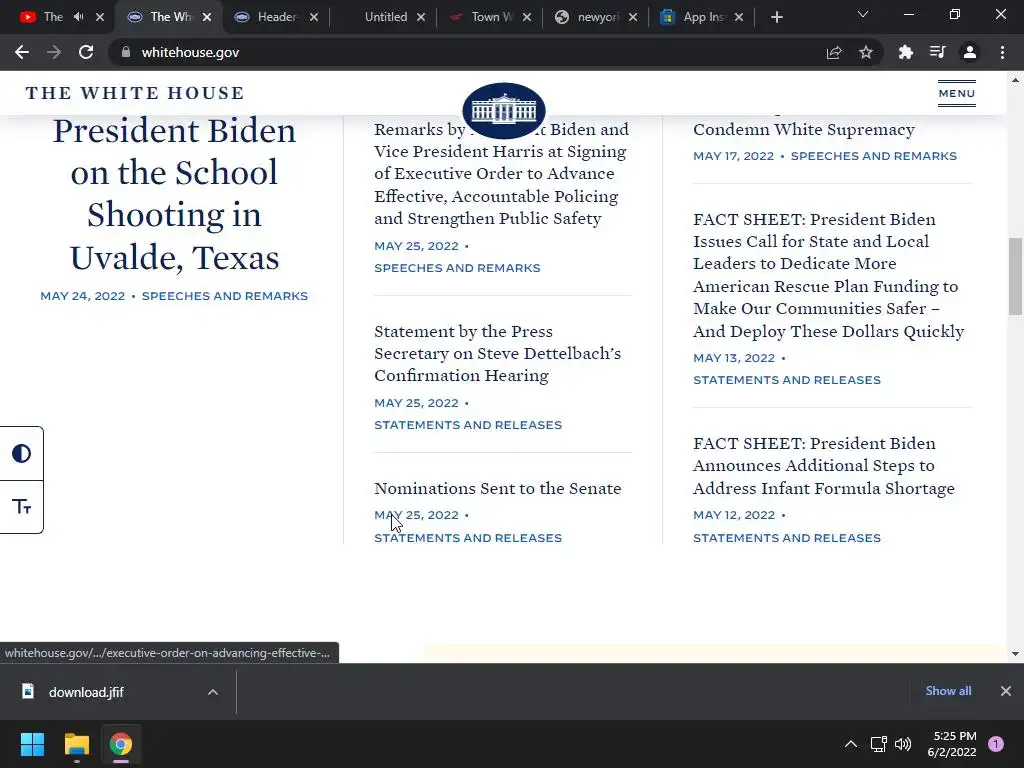
Task: Open the download.jfif file
Action: (x=86, y=692)
